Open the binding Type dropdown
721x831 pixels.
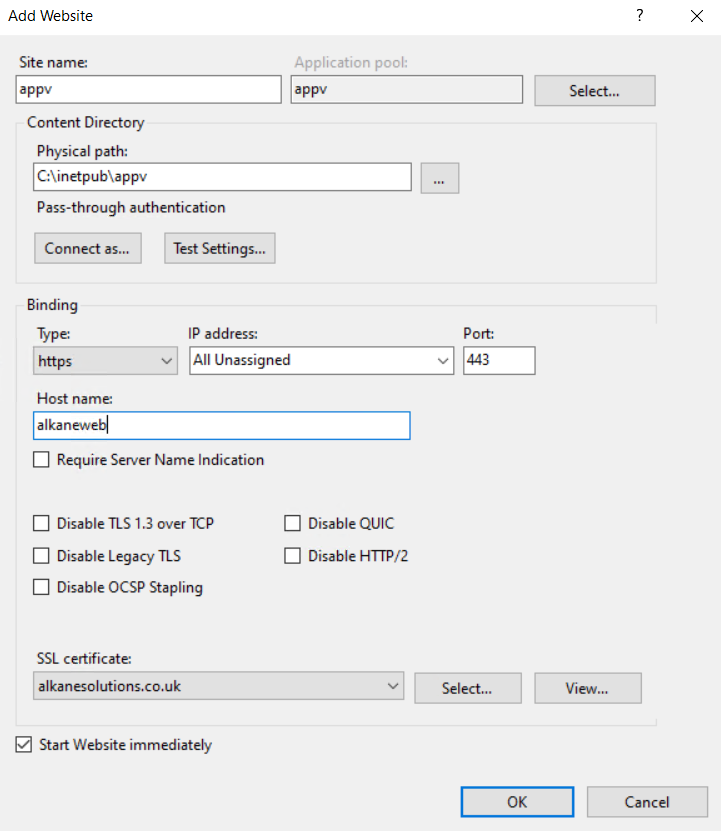coord(105,361)
